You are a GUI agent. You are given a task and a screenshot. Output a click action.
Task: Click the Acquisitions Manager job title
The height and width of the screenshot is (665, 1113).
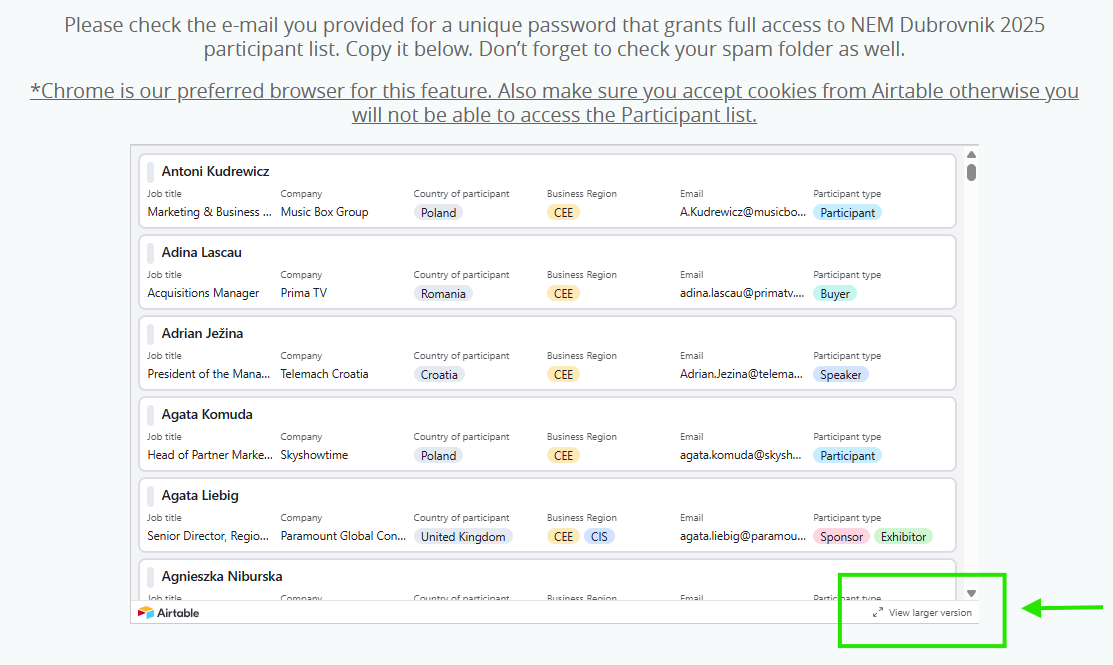203,292
